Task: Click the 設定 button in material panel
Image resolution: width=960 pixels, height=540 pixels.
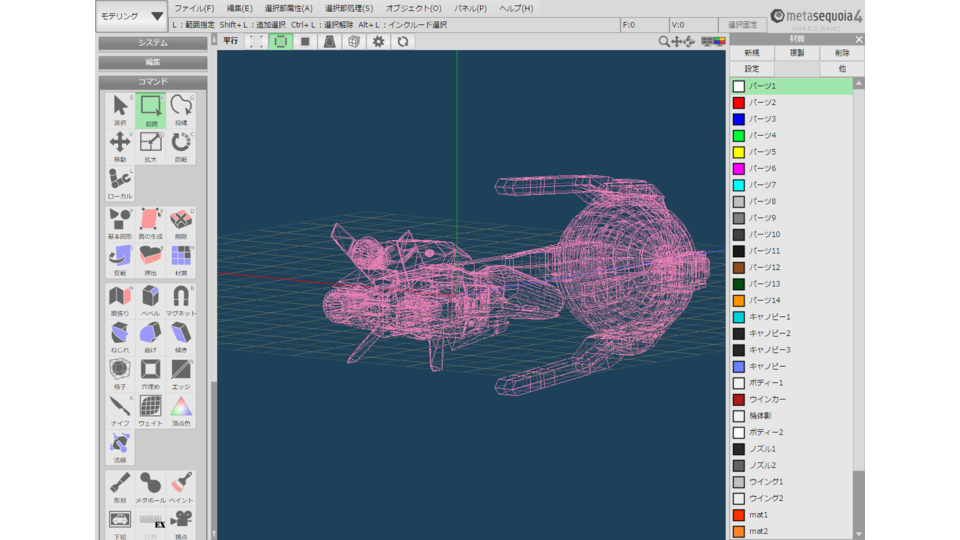Action: [x=751, y=69]
